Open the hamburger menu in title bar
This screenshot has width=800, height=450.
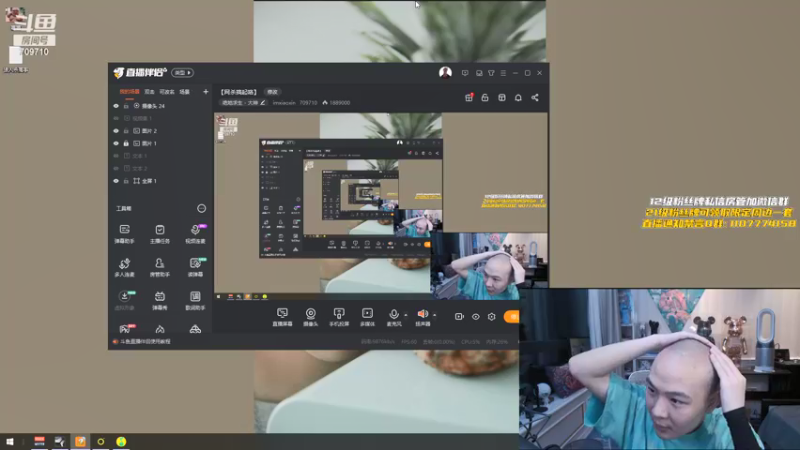pyautogui.click(x=503, y=73)
